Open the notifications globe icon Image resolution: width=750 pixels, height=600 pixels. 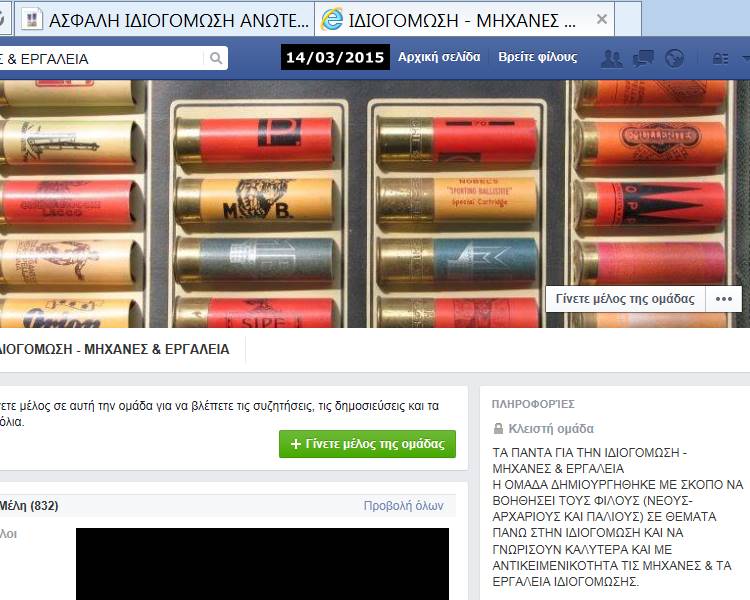[674, 58]
